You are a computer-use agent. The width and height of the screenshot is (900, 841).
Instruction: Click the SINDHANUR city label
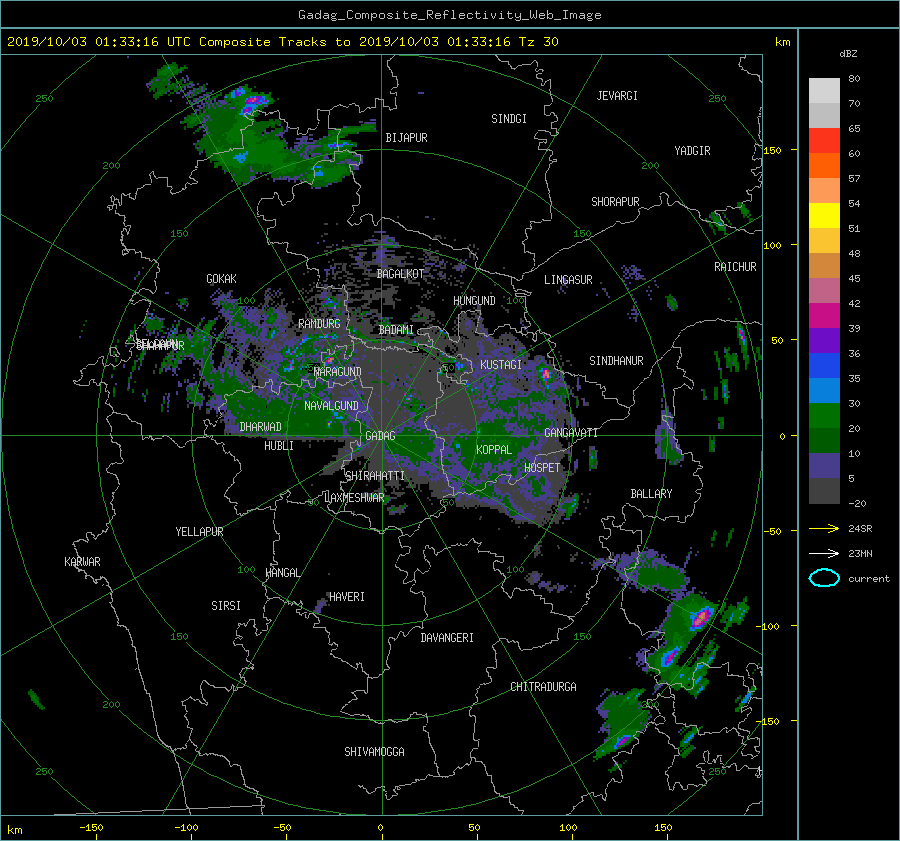(x=616, y=361)
